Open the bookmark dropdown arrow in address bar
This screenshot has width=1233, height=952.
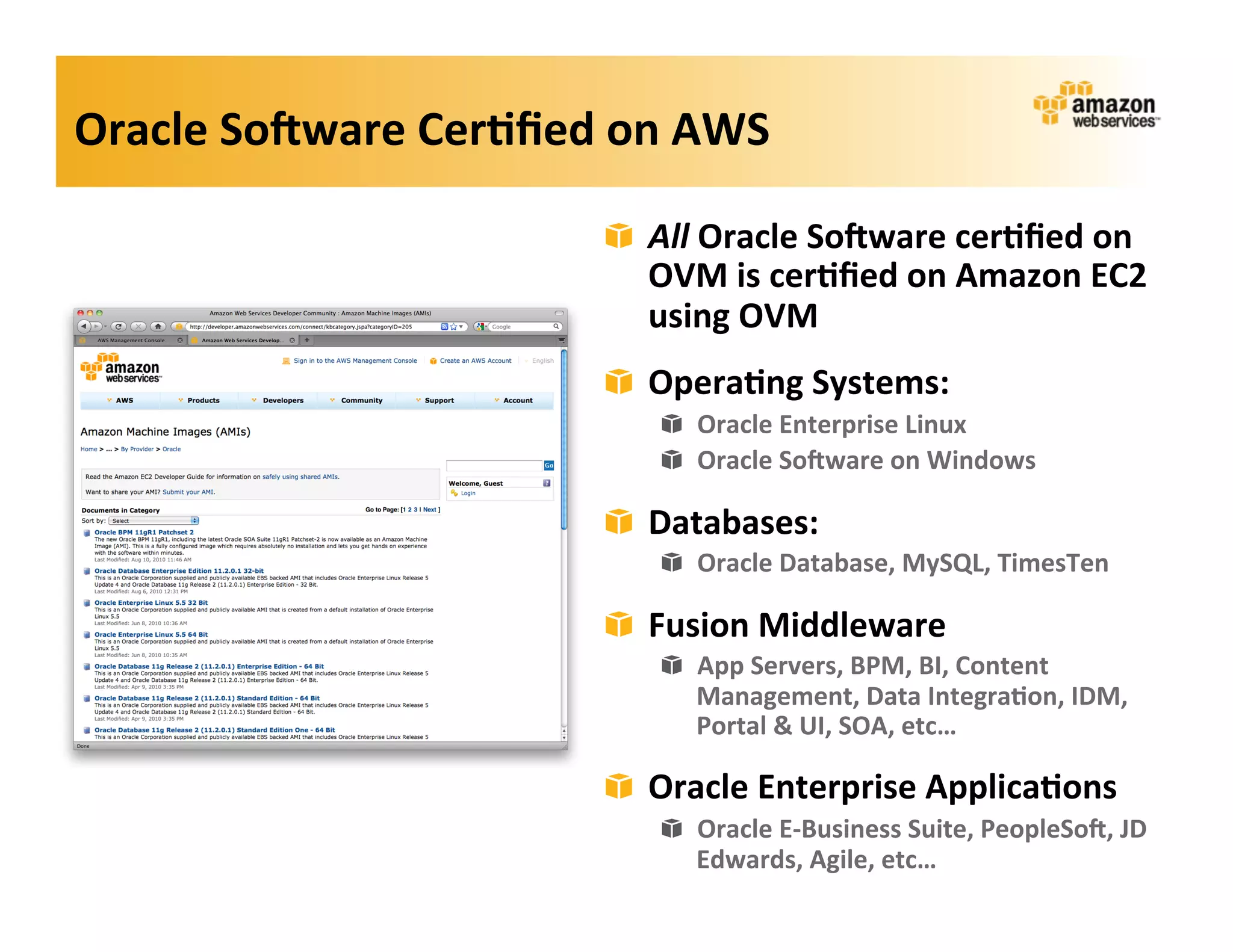[x=461, y=327]
